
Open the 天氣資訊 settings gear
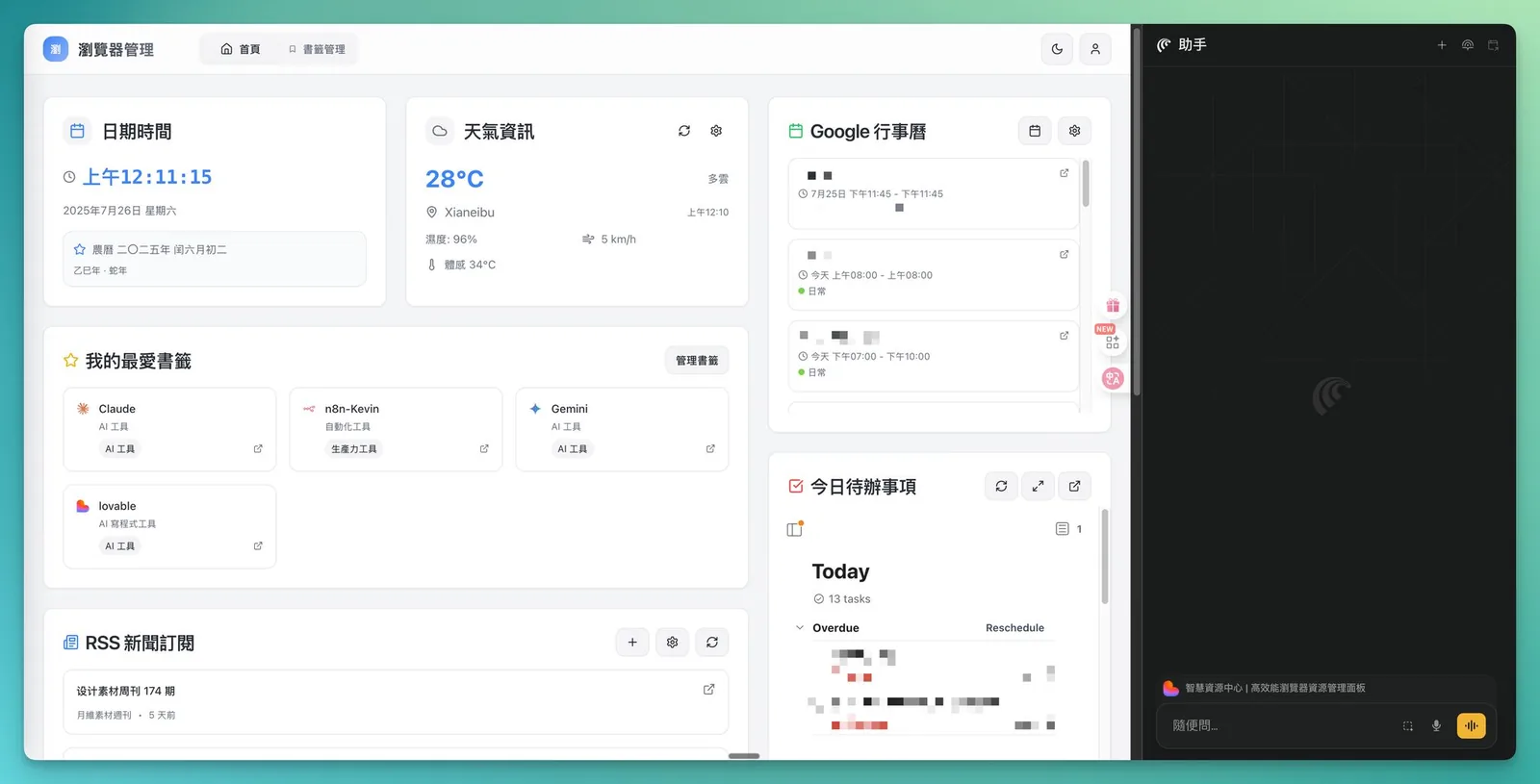(x=716, y=131)
